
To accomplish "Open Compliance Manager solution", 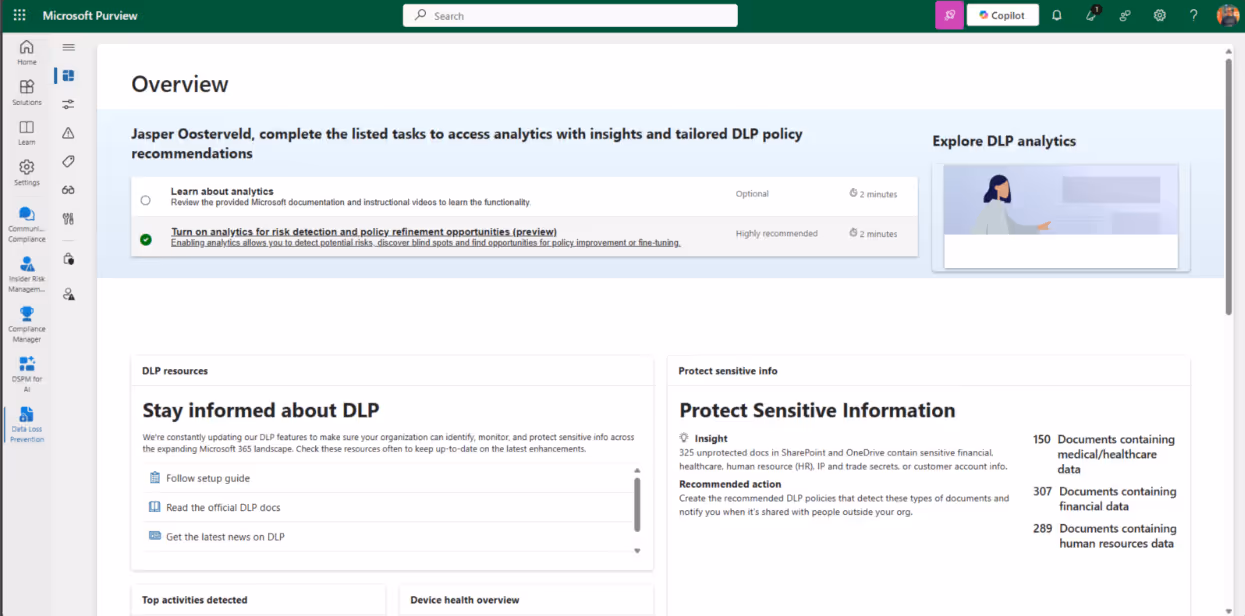I will pos(27,324).
